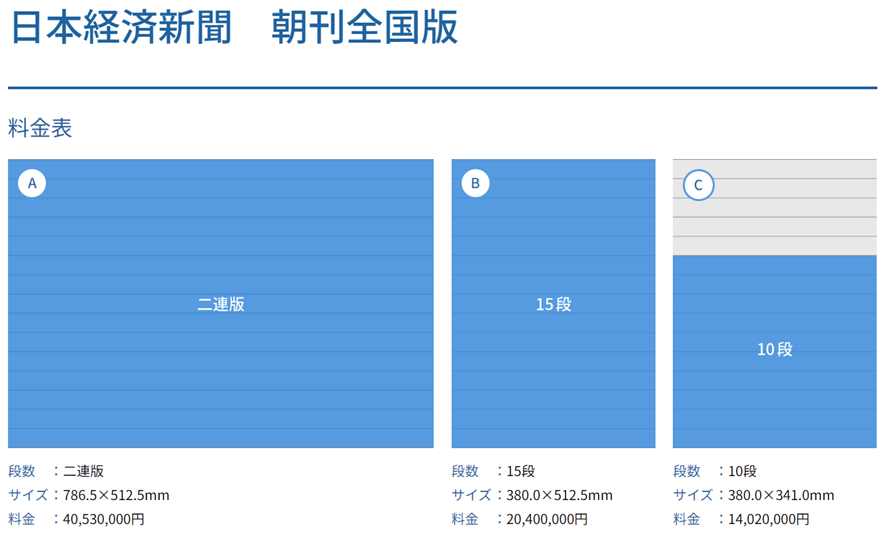
Task: Click the circled A badge
Action: click(x=32, y=184)
